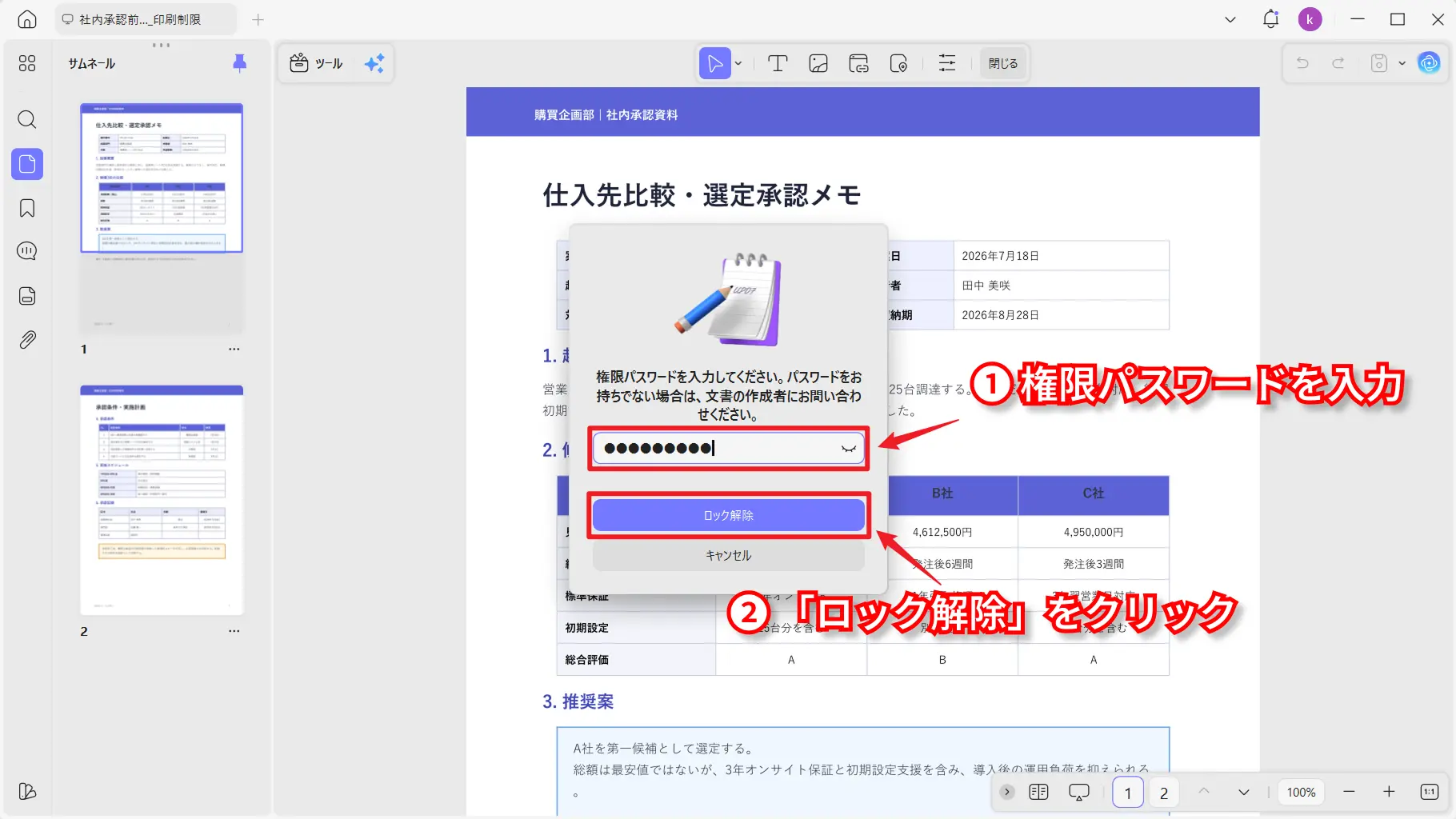Click the サムネール panel title
Image resolution: width=1456 pixels, height=819 pixels.
click(92, 63)
